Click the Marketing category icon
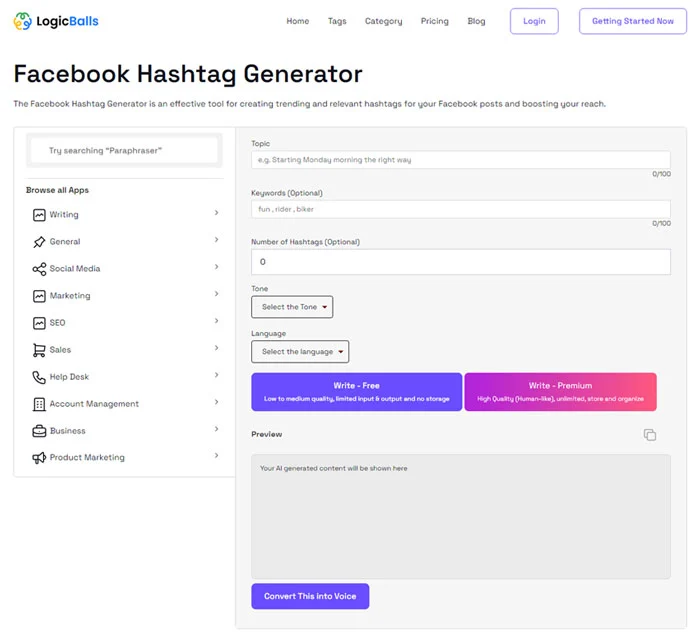 (x=39, y=296)
